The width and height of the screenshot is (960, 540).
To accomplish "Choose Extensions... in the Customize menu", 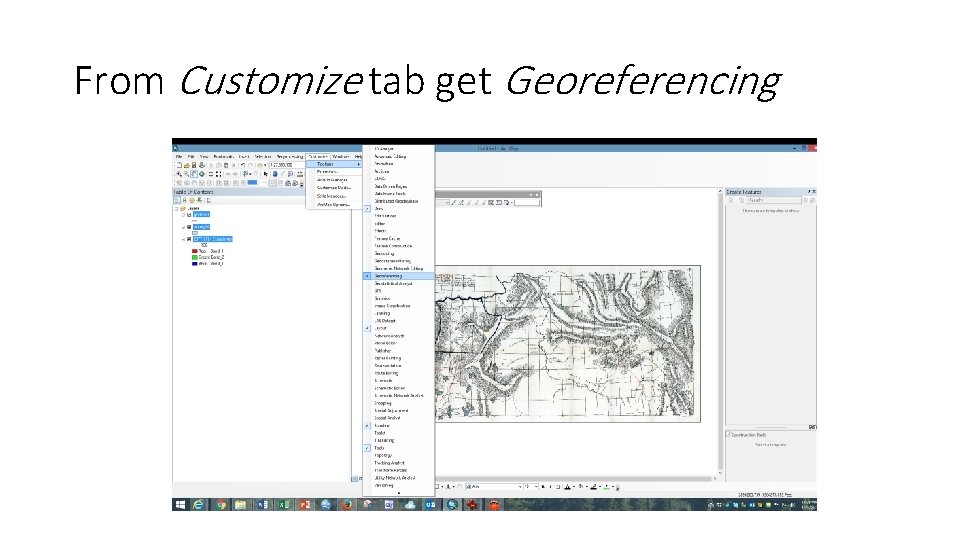I will pos(328,171).
